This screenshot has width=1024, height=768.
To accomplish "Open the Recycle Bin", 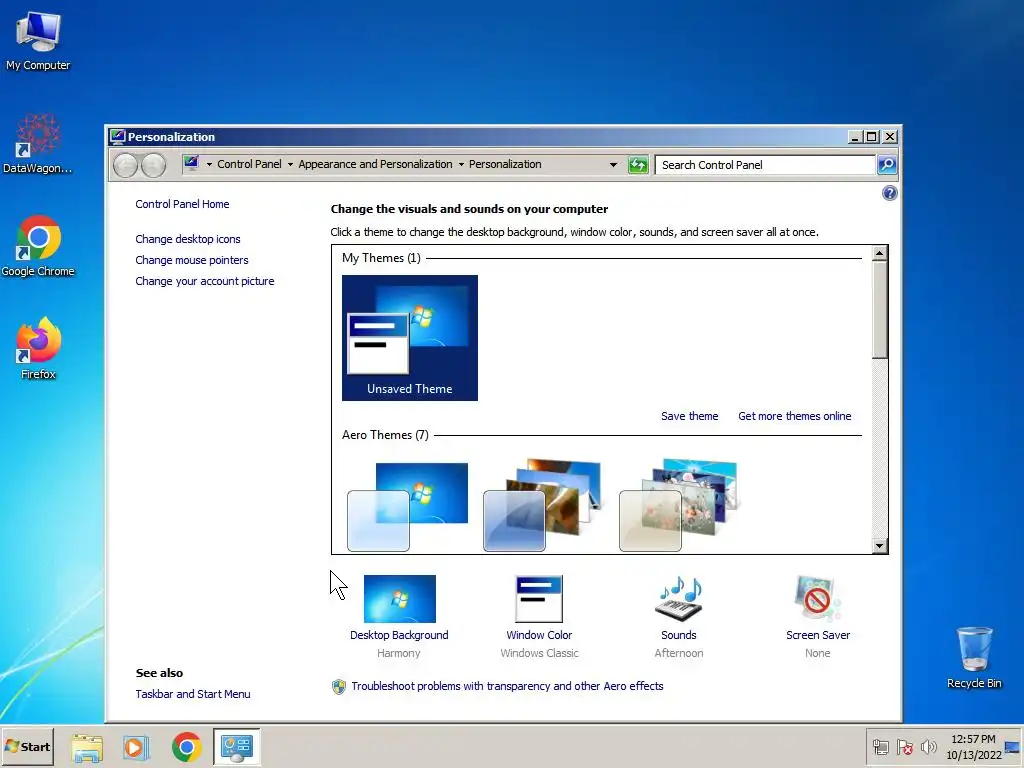I will pos(974,657).
